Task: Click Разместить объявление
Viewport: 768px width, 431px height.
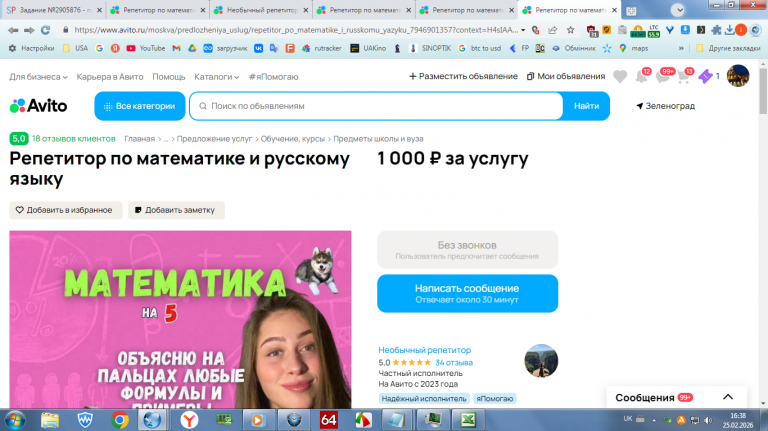Action: pos(463,76)
